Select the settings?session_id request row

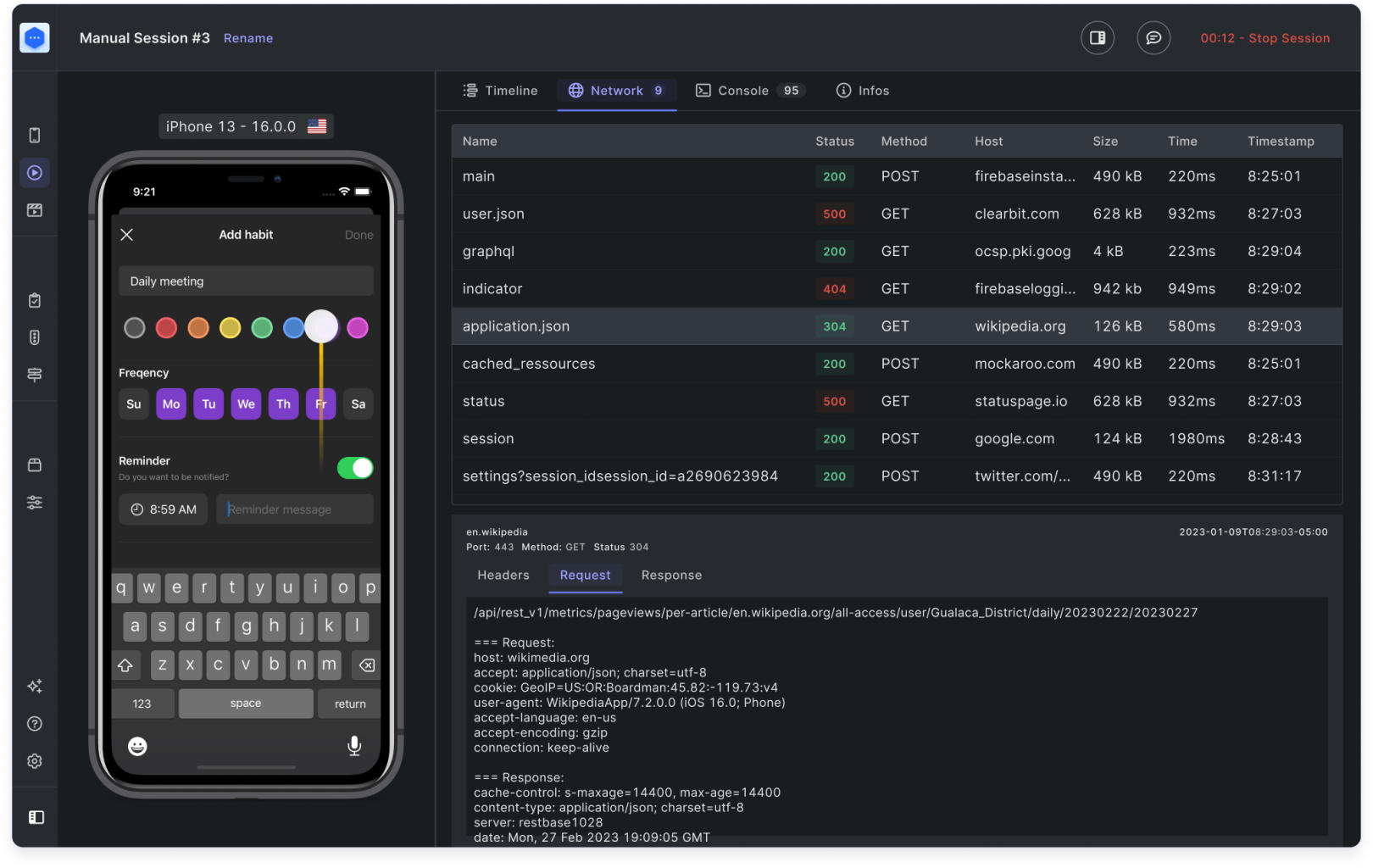click(x=897, y=476)
